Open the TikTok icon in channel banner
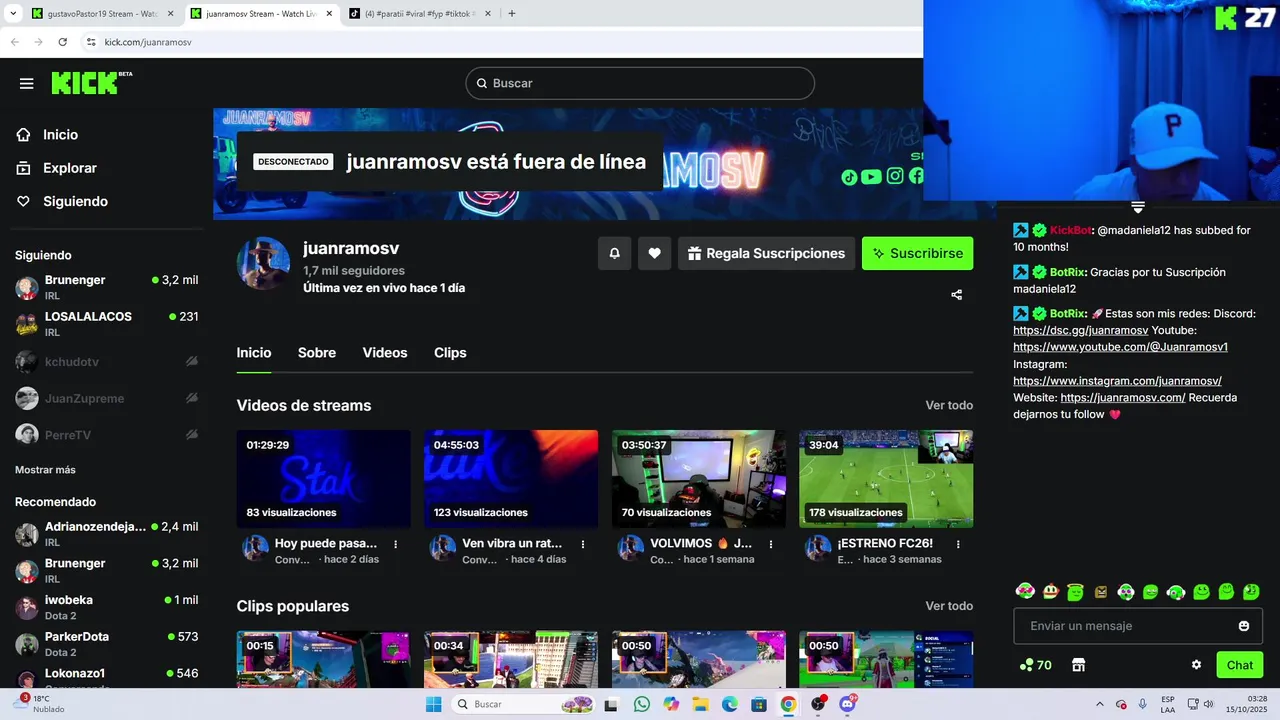 coord(849,177)
